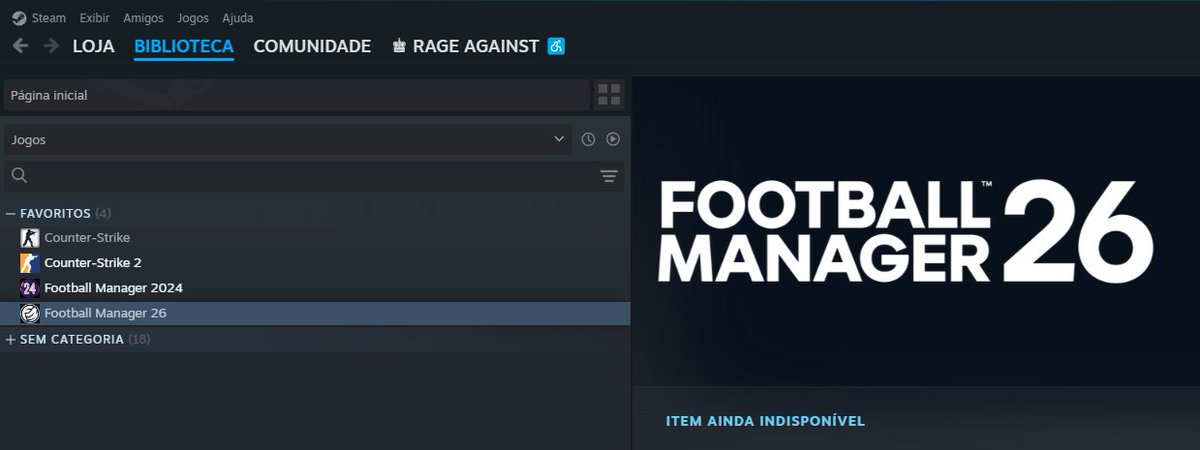Screen dimensions: 1200x450
Task: Open the Steam menu
Action: tap(48, 18)
